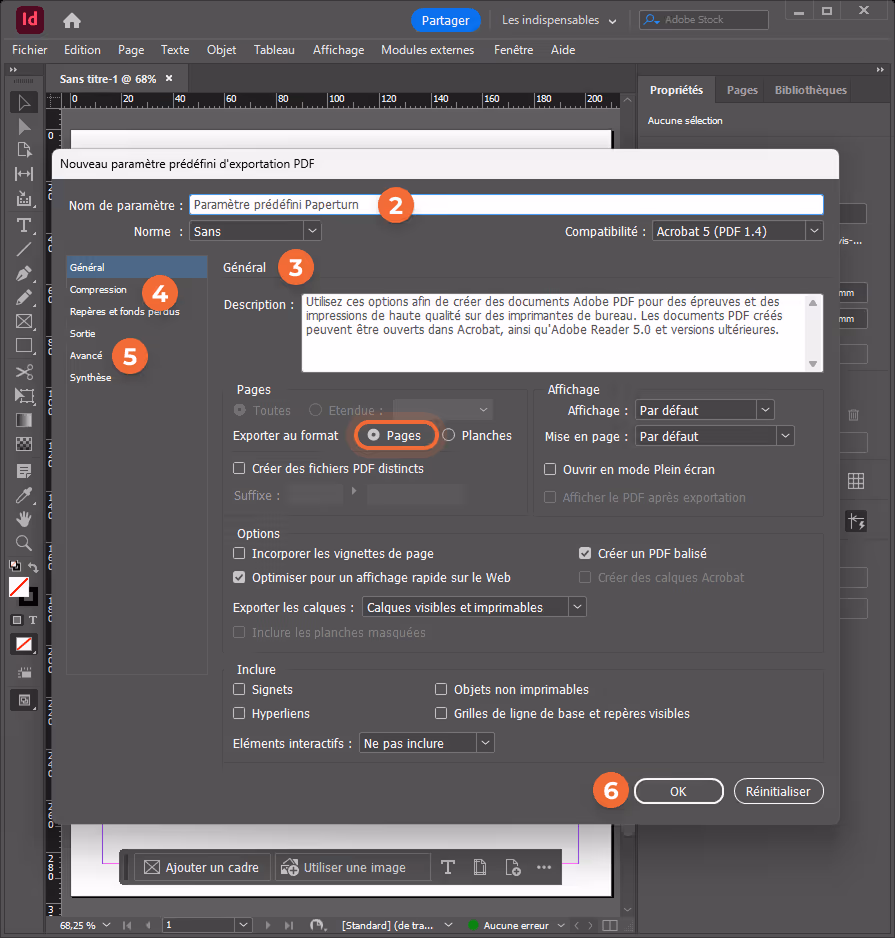Image resolution: width=895 pixels, height=938 pixels.
Task: Select the Eyedropper tool
Action: pyautogui.click(x=24, y=495)
